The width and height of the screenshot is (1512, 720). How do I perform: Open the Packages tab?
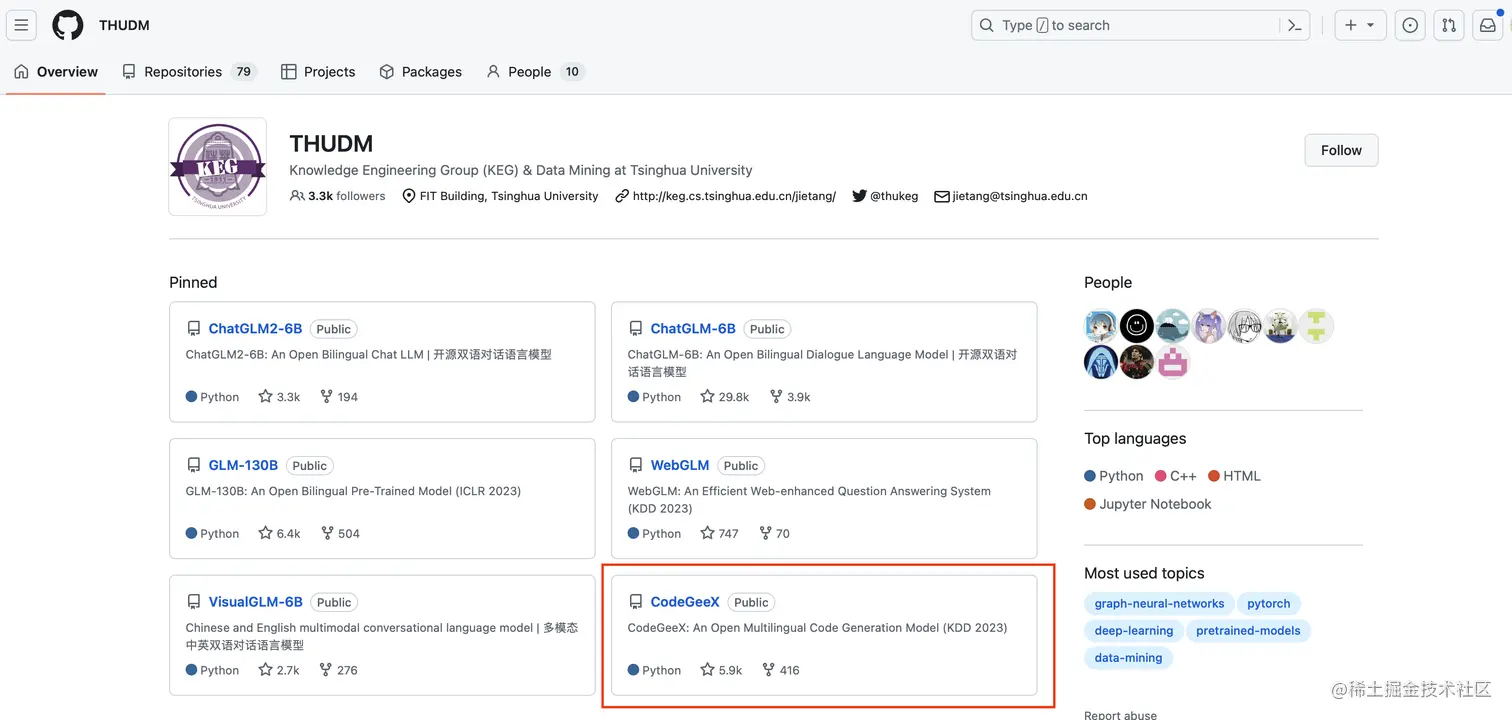(x=420, y=72)
